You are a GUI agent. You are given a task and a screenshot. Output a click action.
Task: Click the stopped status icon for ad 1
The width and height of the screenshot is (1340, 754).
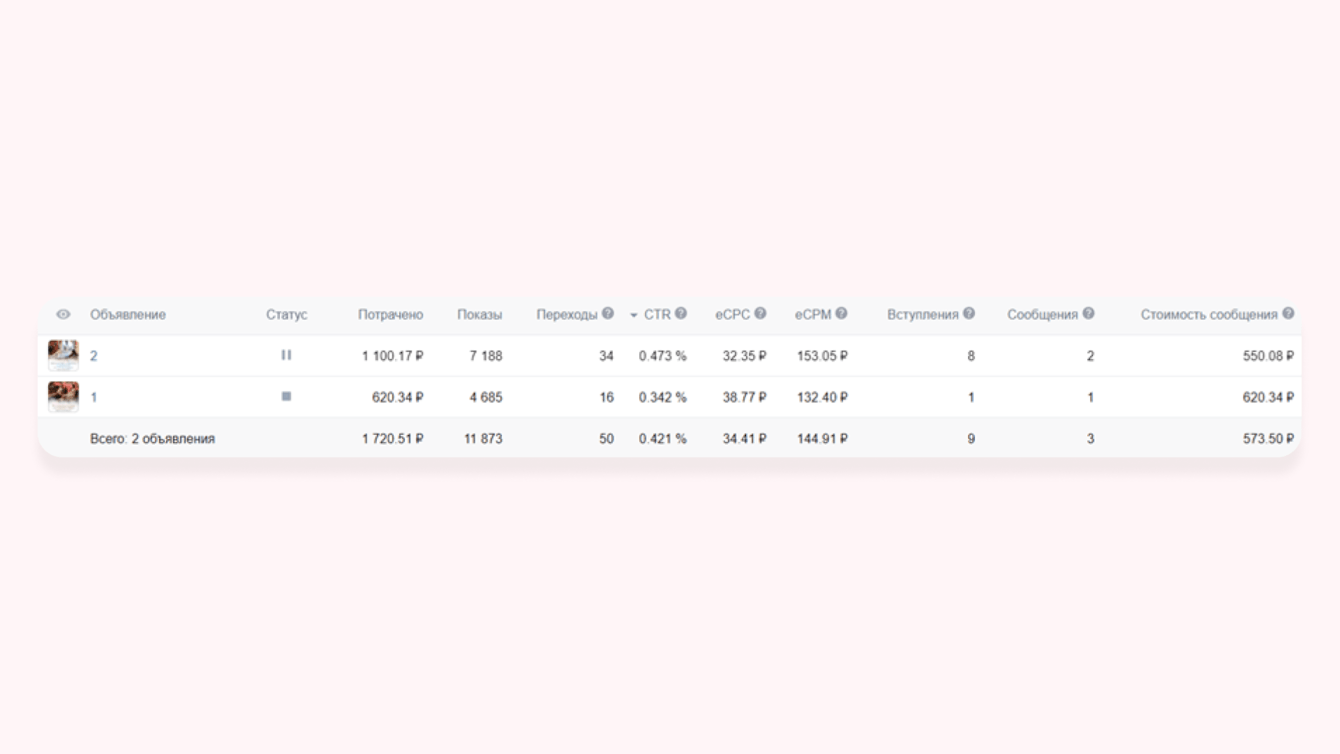click(x=286, y=397)
